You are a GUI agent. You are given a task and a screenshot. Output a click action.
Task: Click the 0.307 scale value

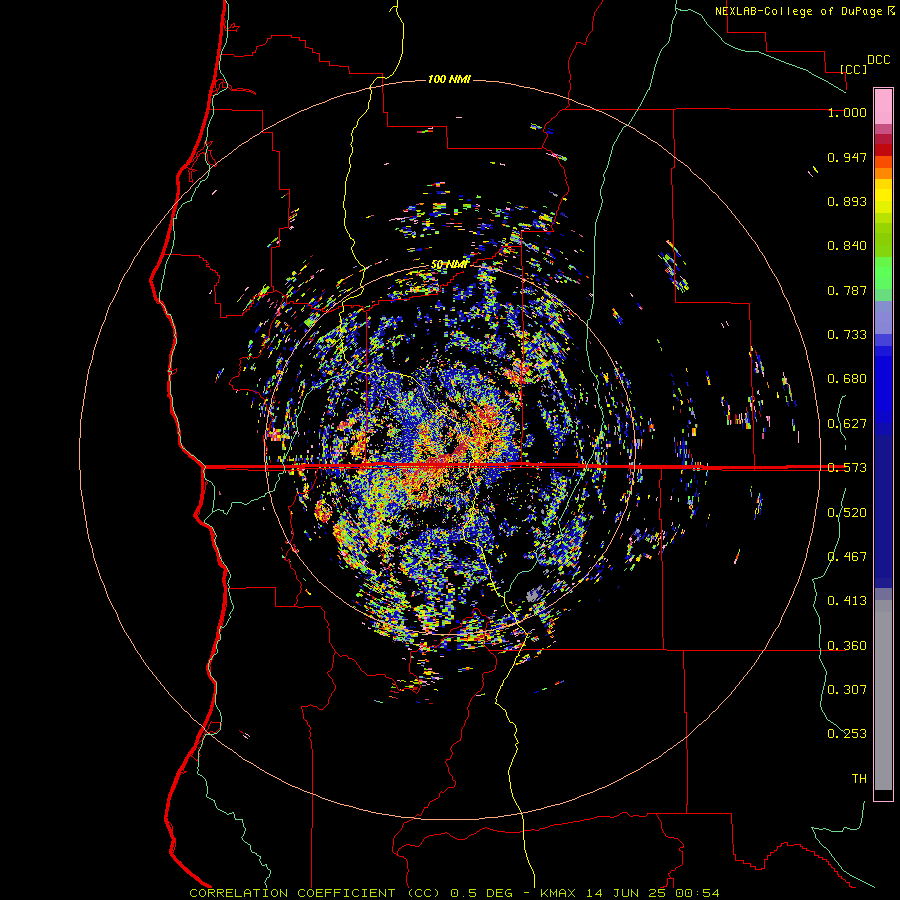pos(847,690)
